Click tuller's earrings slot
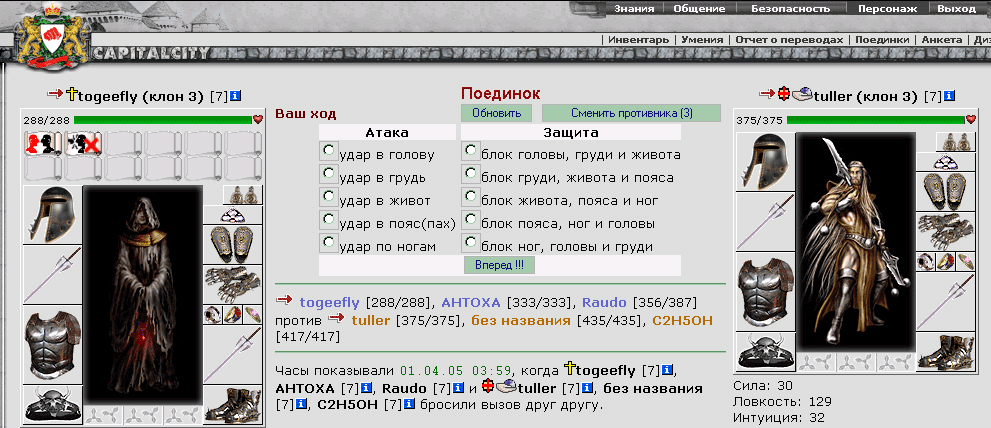Image resolution: width=991 pixels, height=428 pixels. (954, 142)
